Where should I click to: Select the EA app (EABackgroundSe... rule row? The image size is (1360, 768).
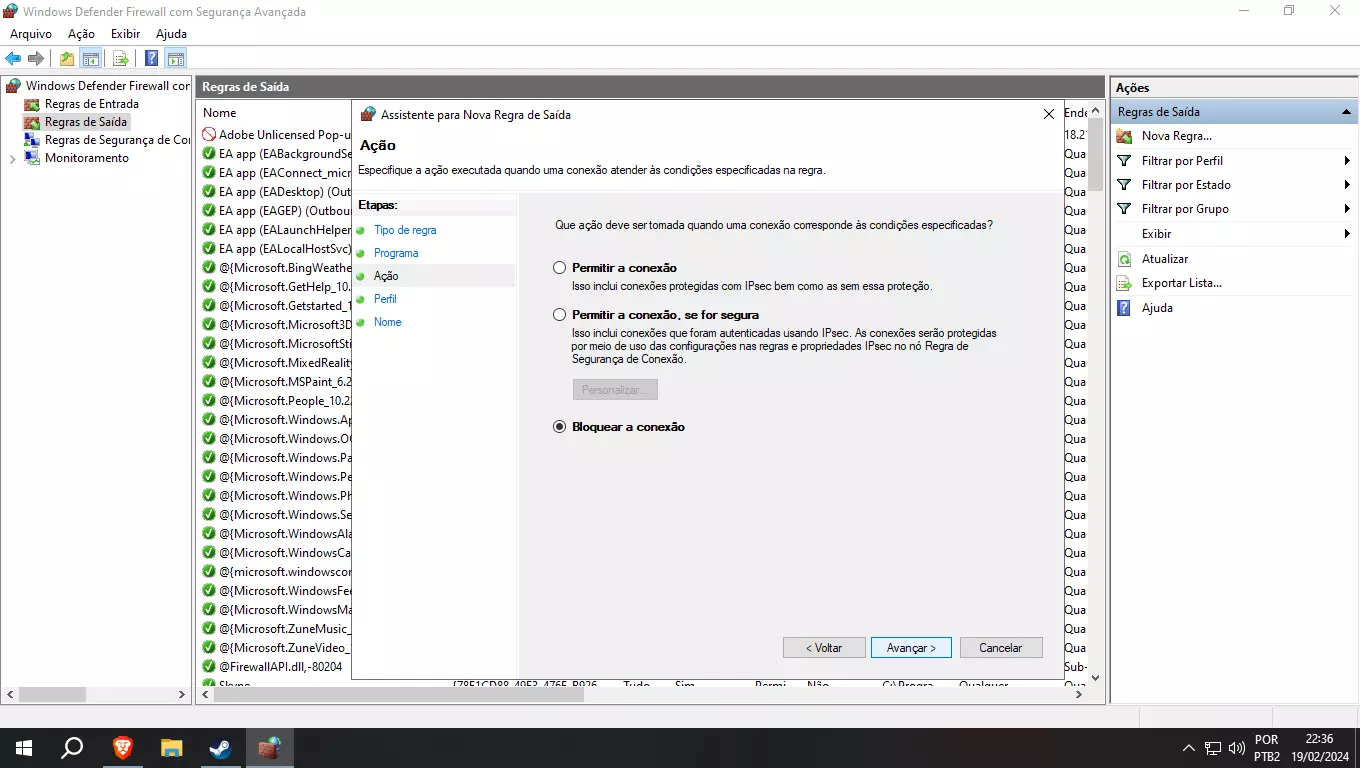point(277,154)
